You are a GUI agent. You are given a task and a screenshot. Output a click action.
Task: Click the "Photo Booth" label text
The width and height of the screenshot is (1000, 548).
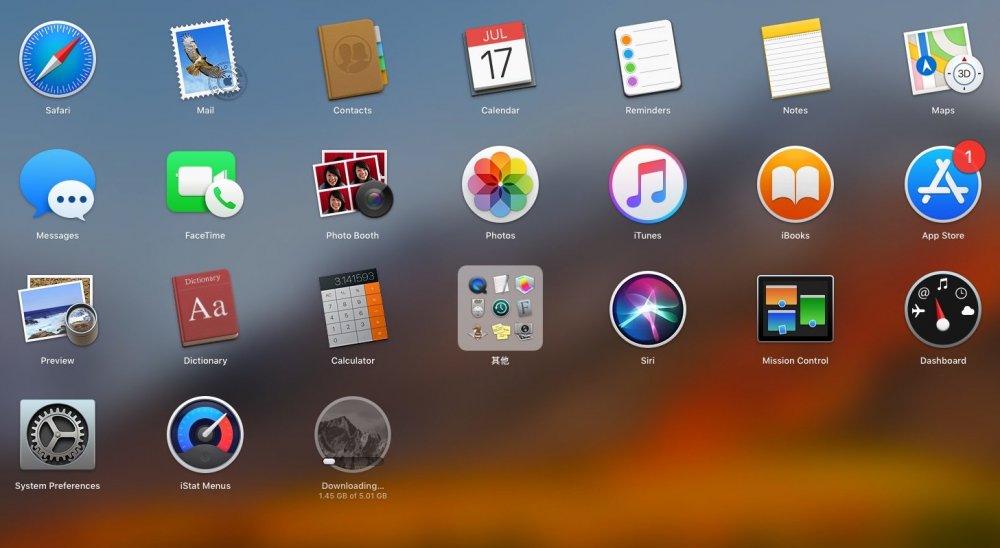(x=353, y=235)
